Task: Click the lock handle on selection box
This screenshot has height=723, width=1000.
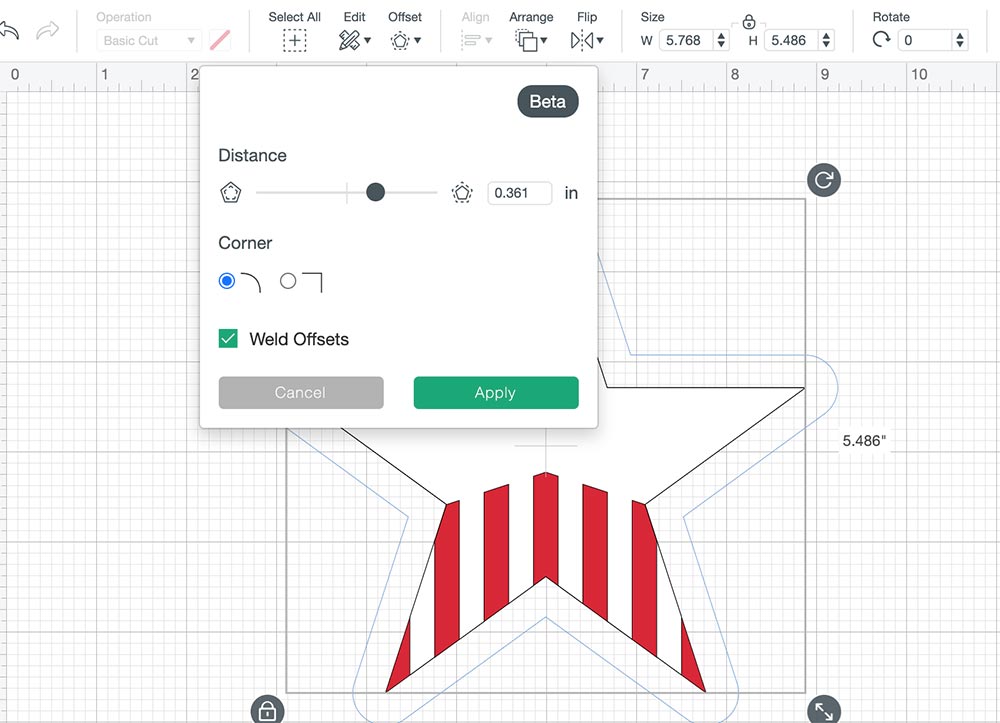Action: (x=267, y=709)
